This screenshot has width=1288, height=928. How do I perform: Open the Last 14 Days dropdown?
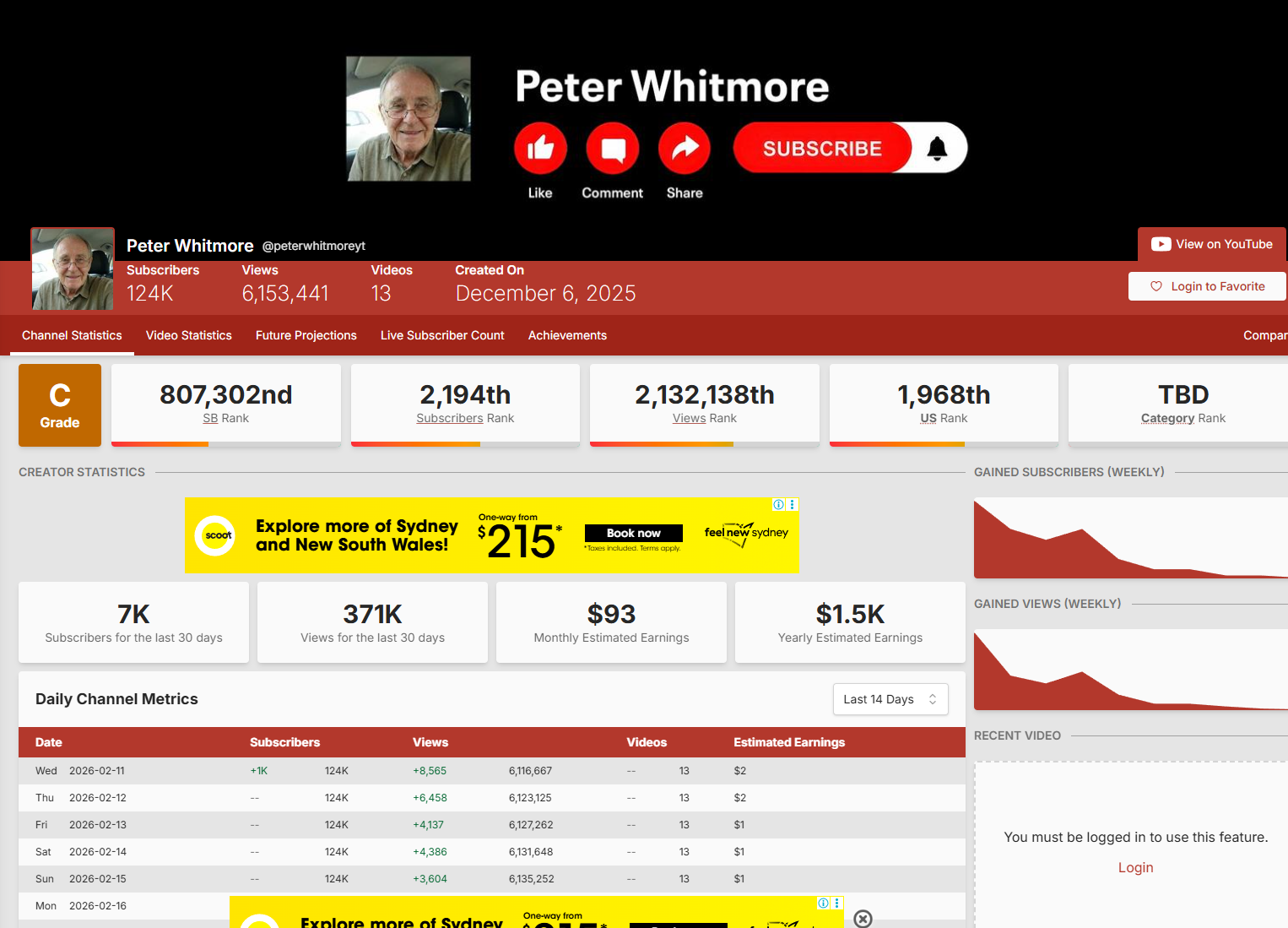(890, 699)
